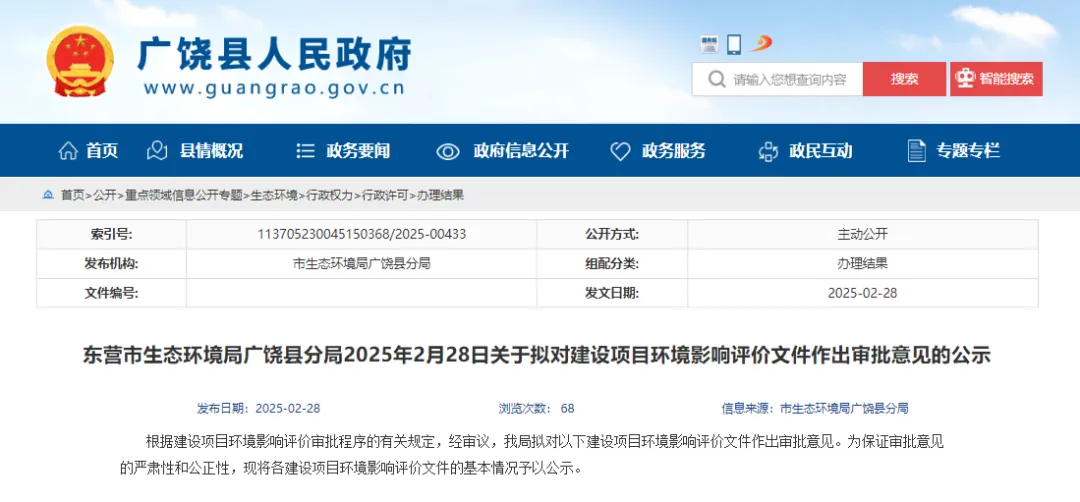Click the 智能搜索 button
Viewport: 1080px width, 502px height.
click(x=997, y=79)
